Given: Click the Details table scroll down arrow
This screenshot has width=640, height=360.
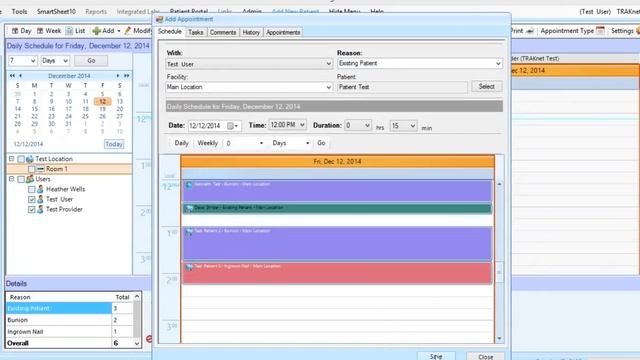Looking at the screenshot, I should coord(137,343).
